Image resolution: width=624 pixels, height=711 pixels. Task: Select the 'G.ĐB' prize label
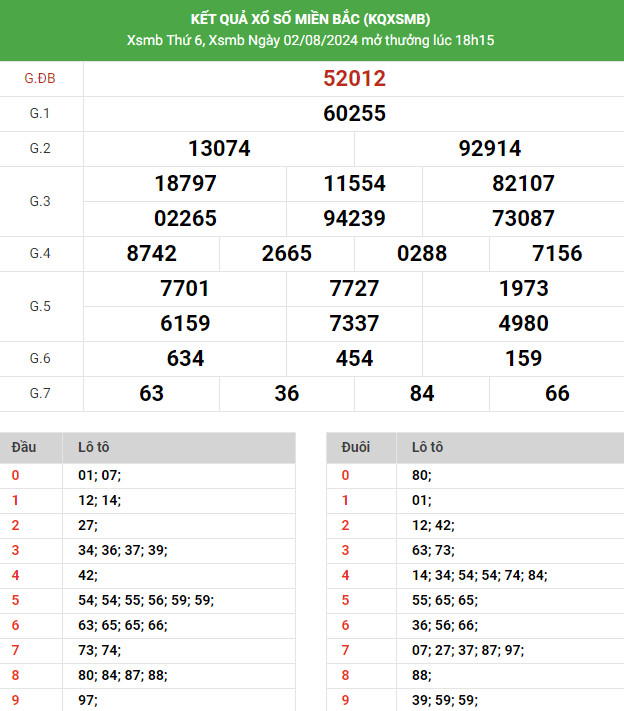tap(40, 78)
